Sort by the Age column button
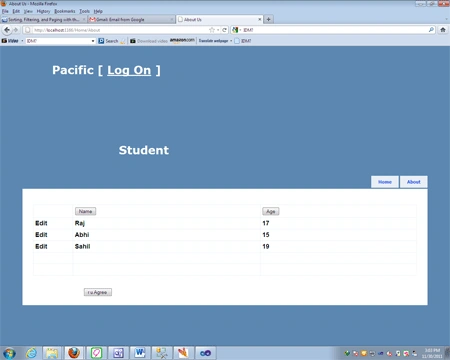This screenshot has height=360, width=450. (271, 211)
